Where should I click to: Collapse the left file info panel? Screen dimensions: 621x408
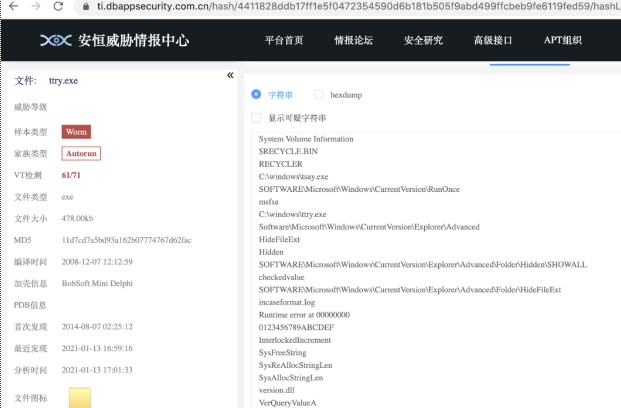230,75
